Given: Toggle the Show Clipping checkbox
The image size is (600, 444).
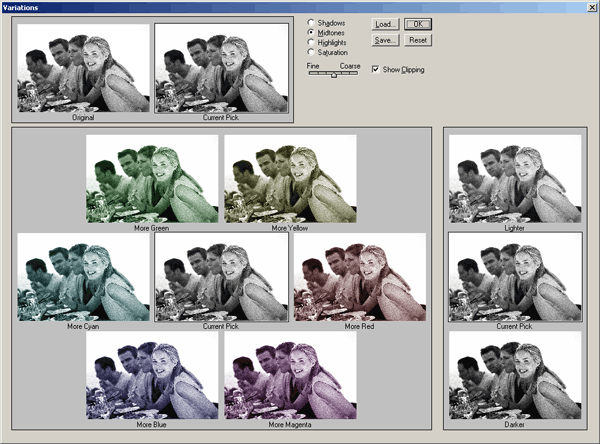Looking at the screenshot, I should 375,70.
